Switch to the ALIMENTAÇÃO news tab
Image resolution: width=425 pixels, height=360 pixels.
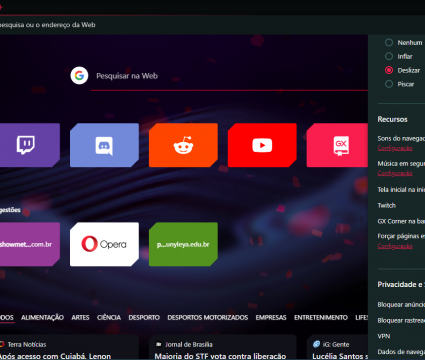[42, 318]
